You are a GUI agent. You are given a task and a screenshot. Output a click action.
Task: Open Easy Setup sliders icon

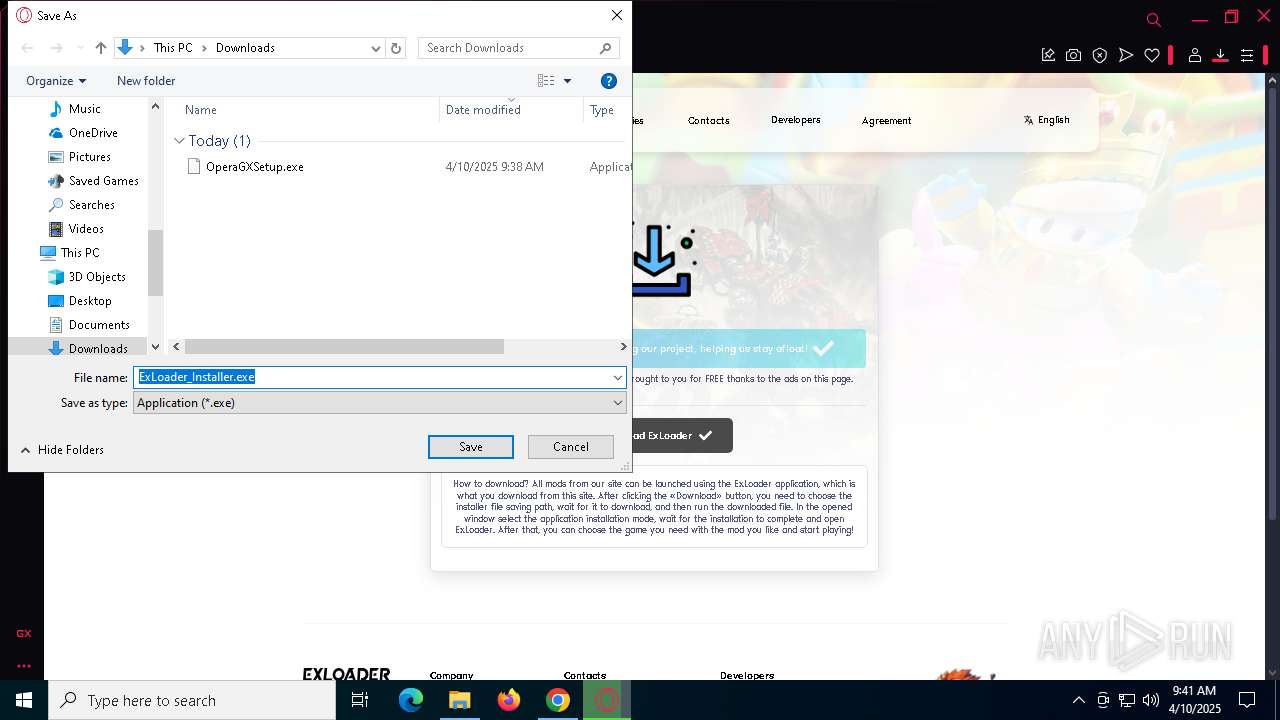1247,56
